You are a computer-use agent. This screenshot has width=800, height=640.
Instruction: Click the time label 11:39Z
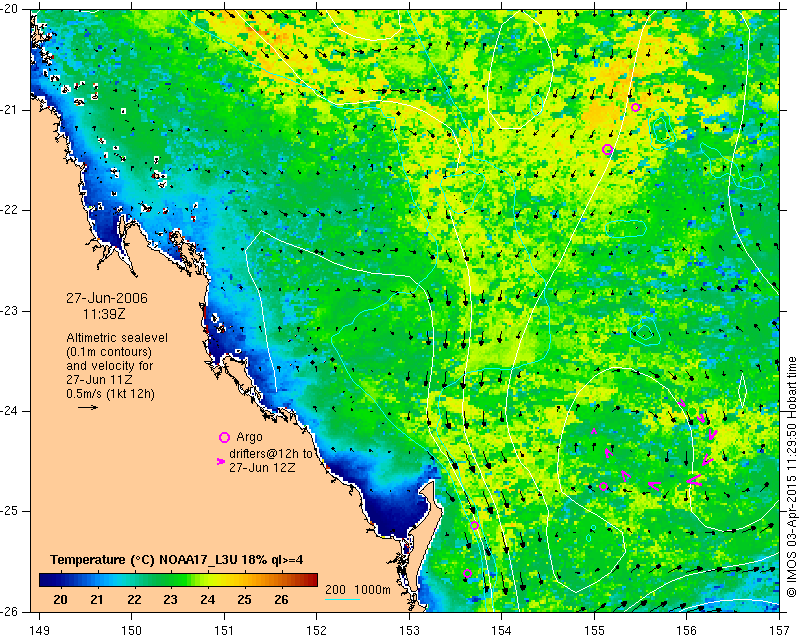pyautogui.click(x=104, y=314)
